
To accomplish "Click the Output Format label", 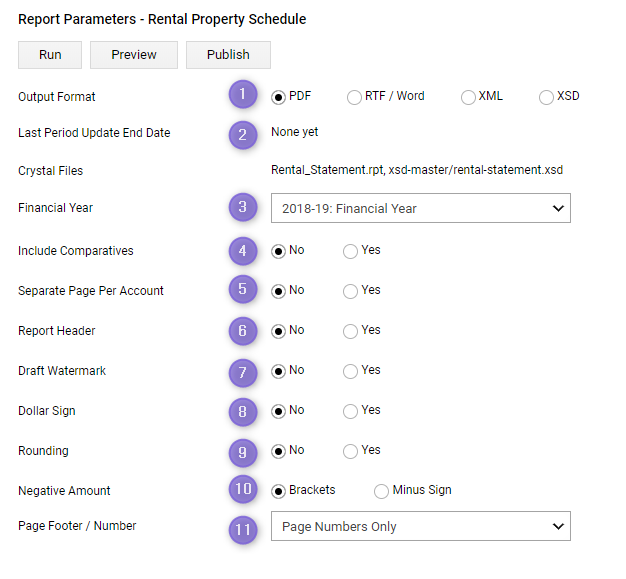I will pos(57,97).
